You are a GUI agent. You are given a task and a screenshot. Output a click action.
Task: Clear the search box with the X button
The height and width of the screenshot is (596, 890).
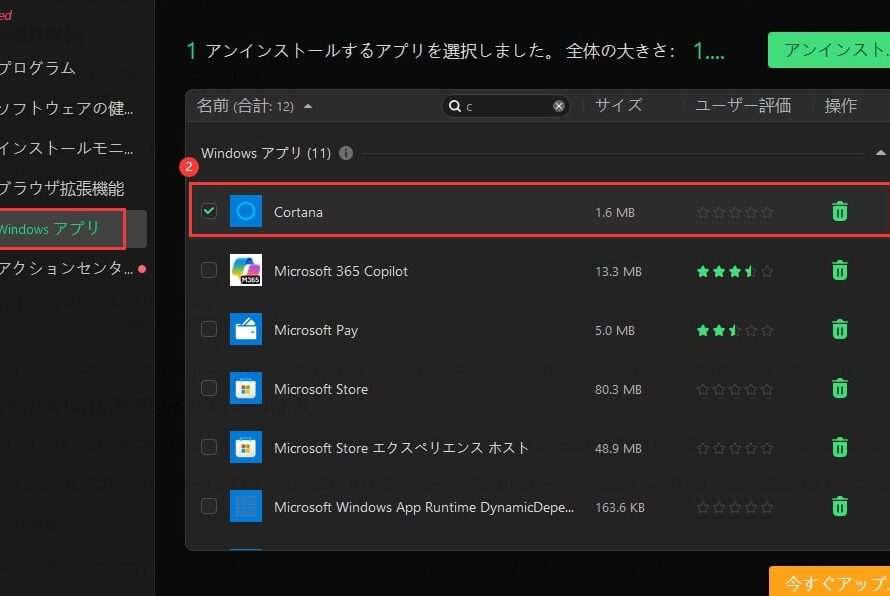point(559,106)
